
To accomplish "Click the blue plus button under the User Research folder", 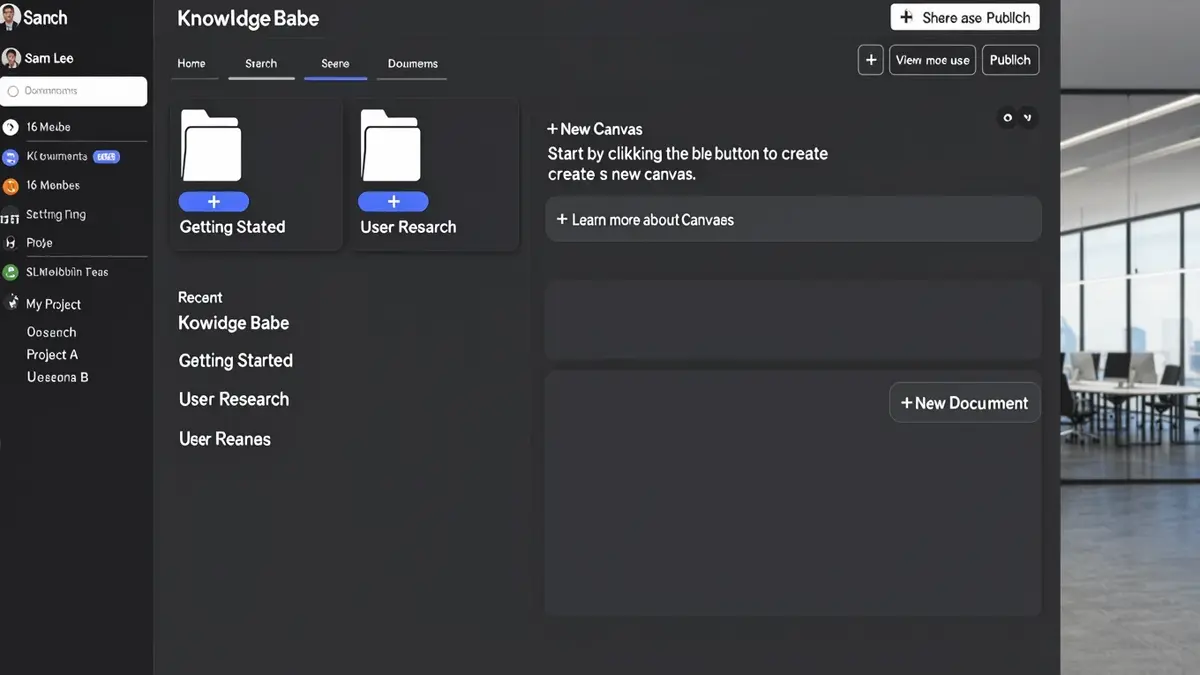I will [x=393, y=202].
